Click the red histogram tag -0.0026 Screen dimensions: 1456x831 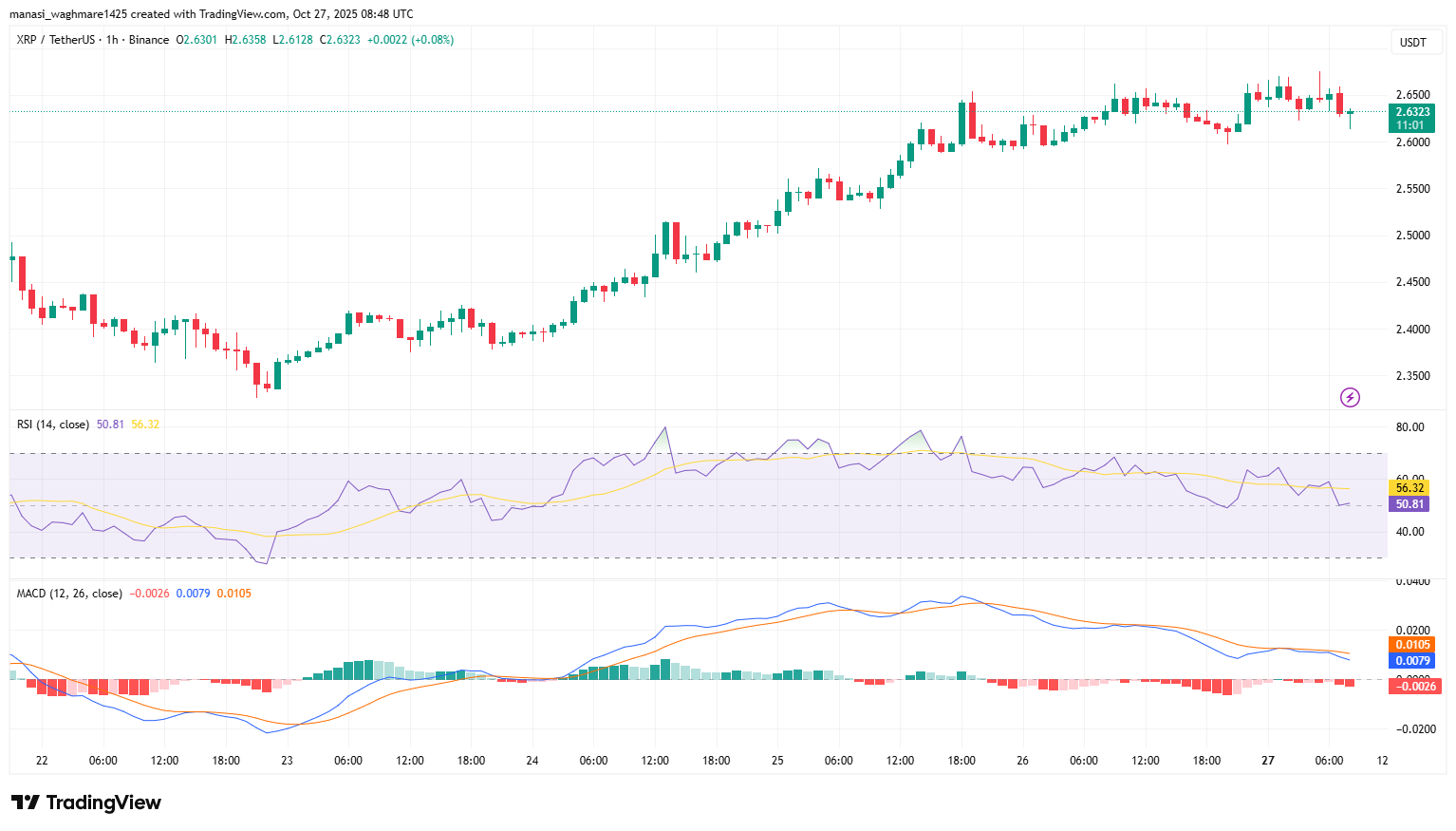click(x=1412, y=686)
